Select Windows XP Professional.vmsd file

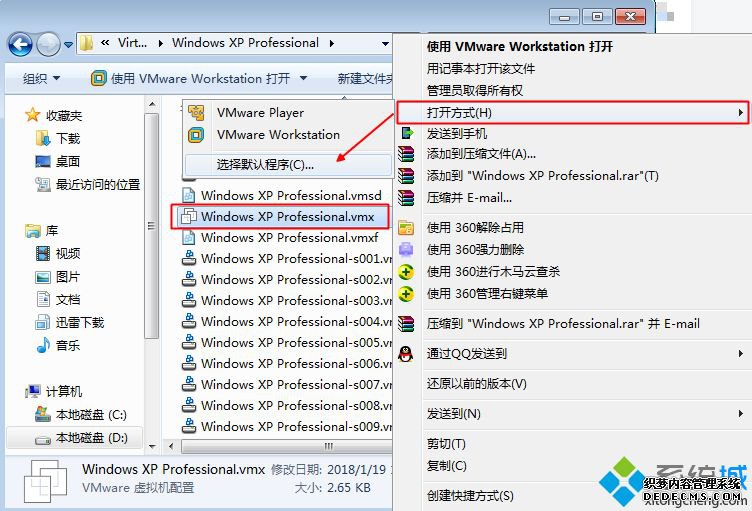click(x=282, y=195)
